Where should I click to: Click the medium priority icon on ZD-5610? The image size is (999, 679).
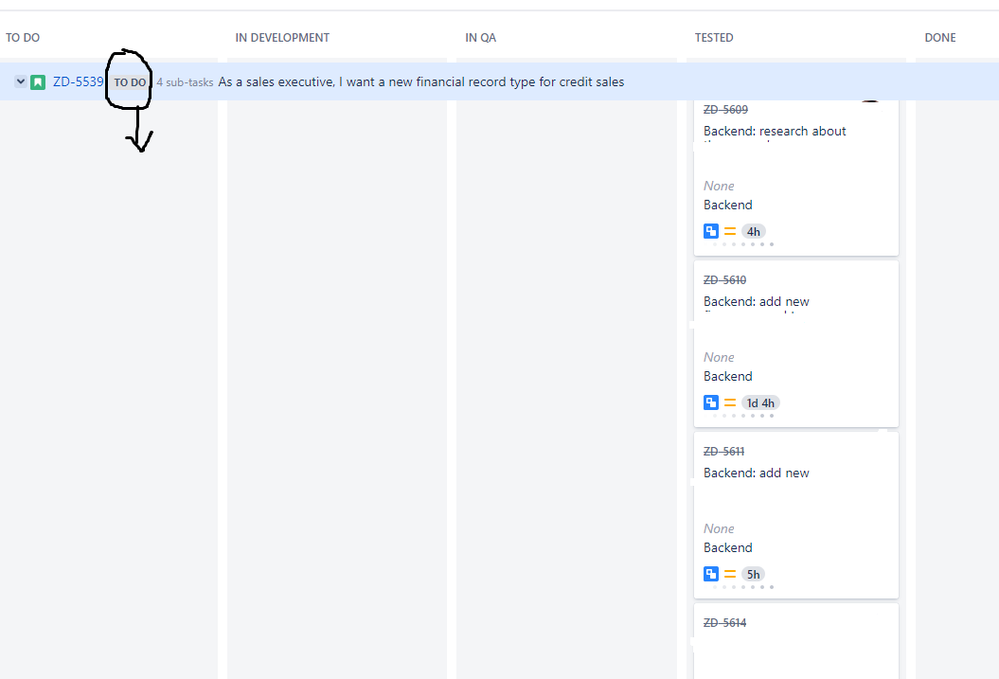(730, 403)
